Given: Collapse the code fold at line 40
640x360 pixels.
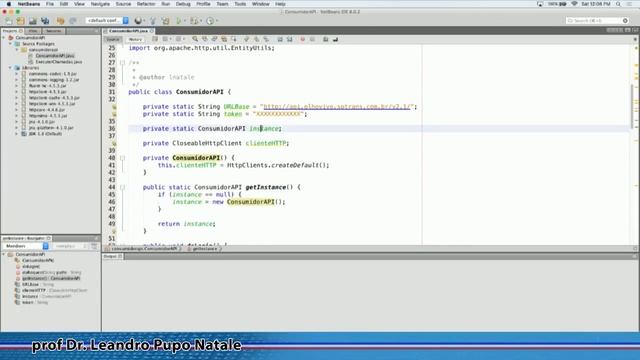Looking at the screenshot, I should click(122, 158).
